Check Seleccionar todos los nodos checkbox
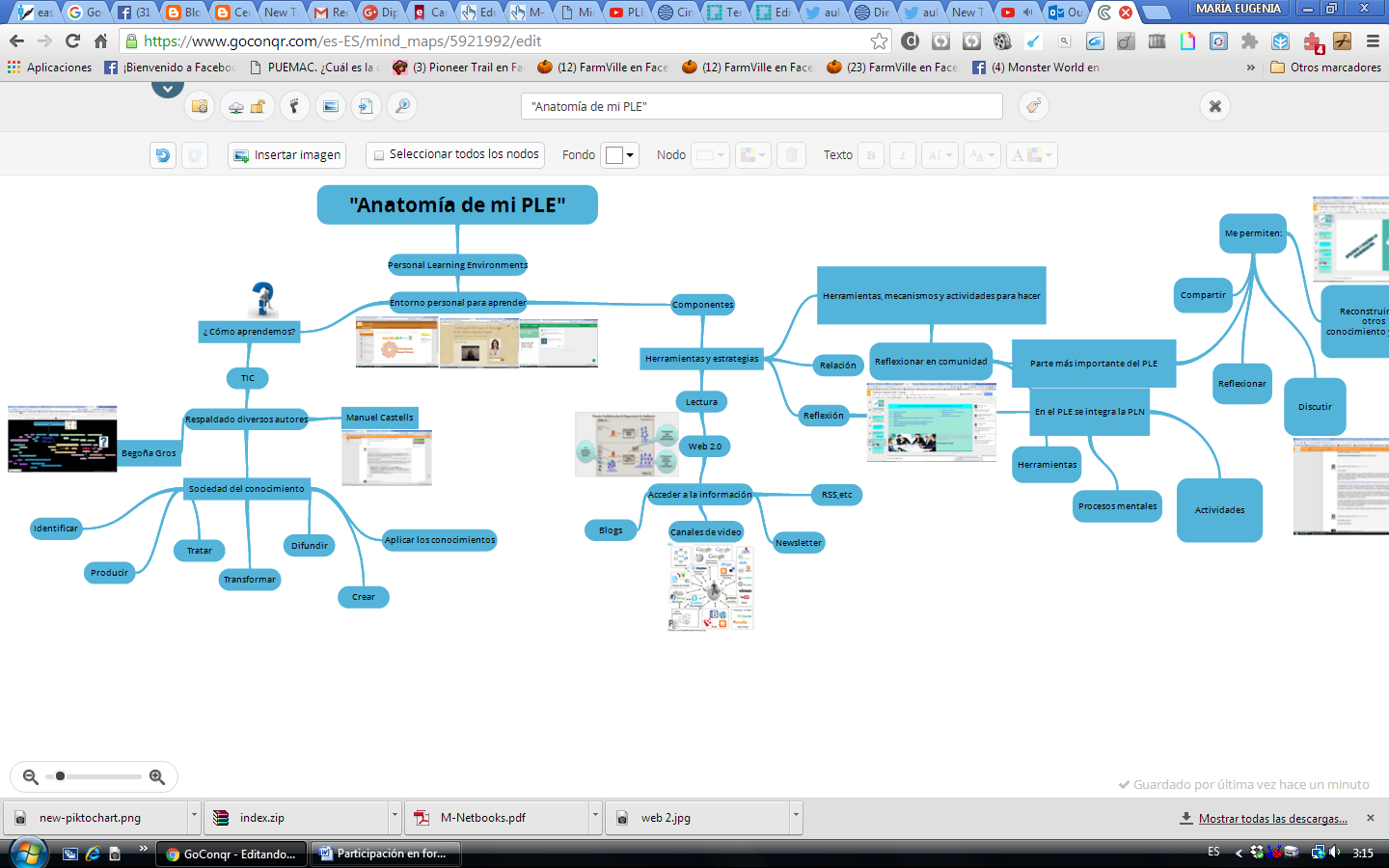The image size is (1389, 868). pyautogui.click(x=379, y=155)
